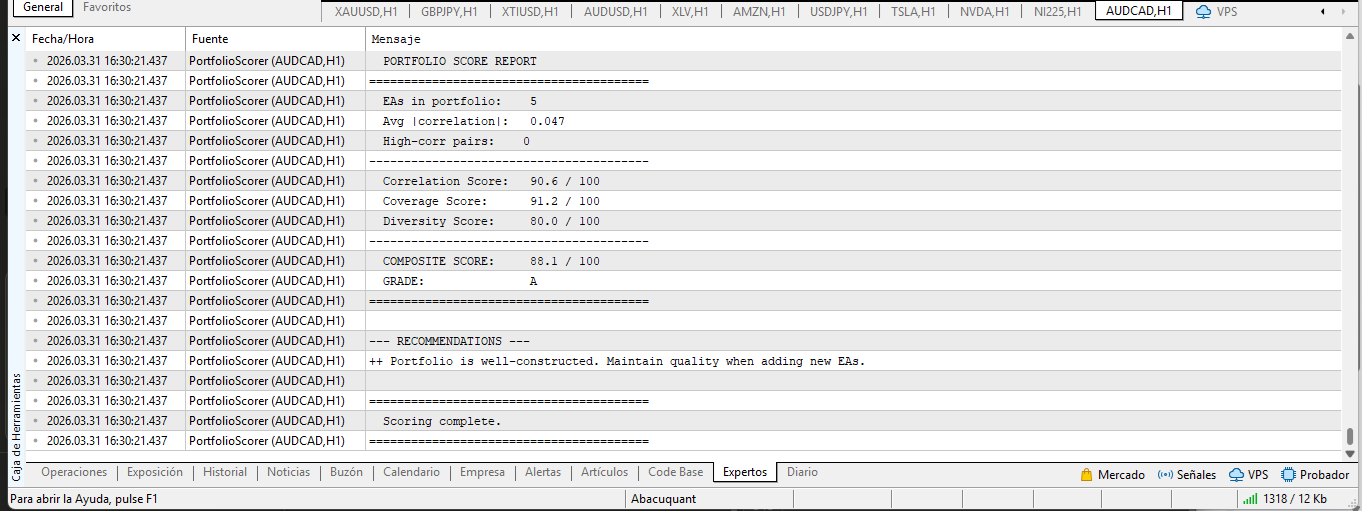Open the XLV,H1 chart tab
This screenshot has width=1362, height=511.
tap(690, 12)
